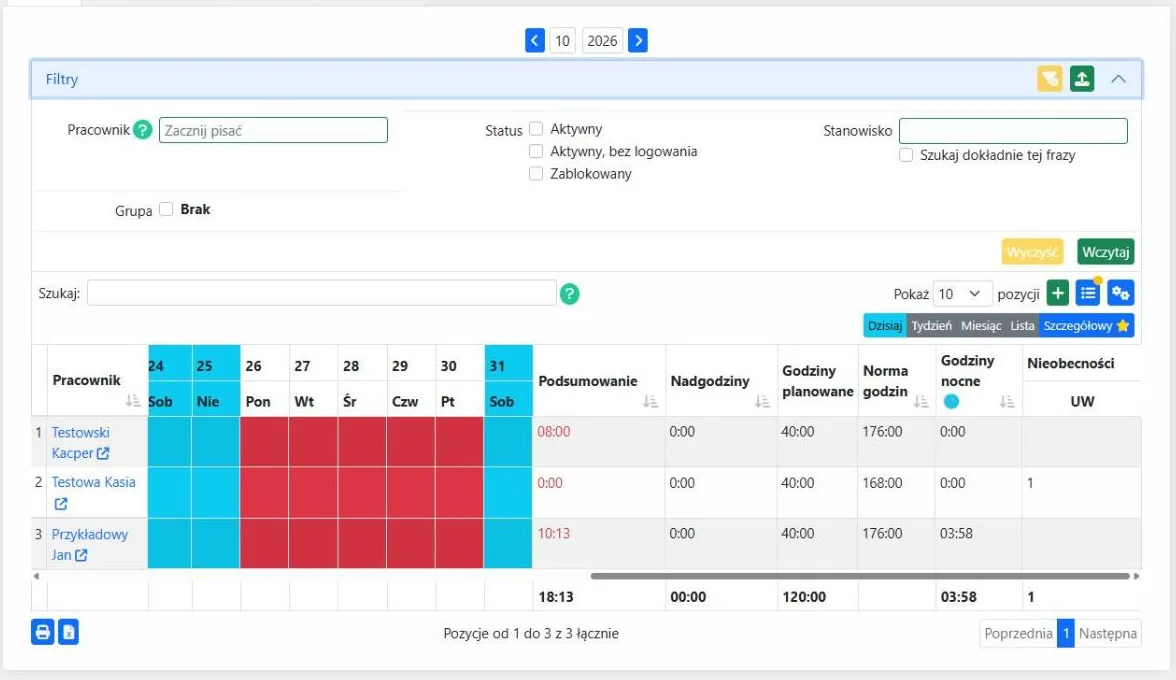Image resolution: width=1176 pixels, height=680 pixels.
Task: Open the blue gear settings icon
Action: click(1120, 293)
